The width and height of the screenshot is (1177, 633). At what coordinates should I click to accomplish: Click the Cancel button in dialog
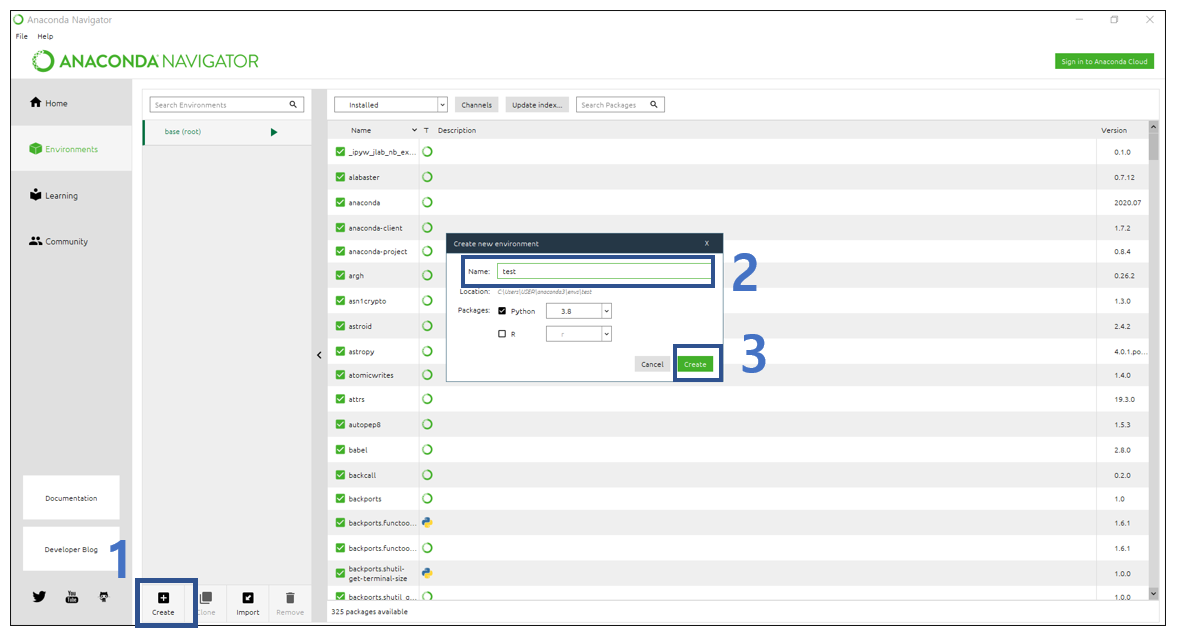point(652,364)
